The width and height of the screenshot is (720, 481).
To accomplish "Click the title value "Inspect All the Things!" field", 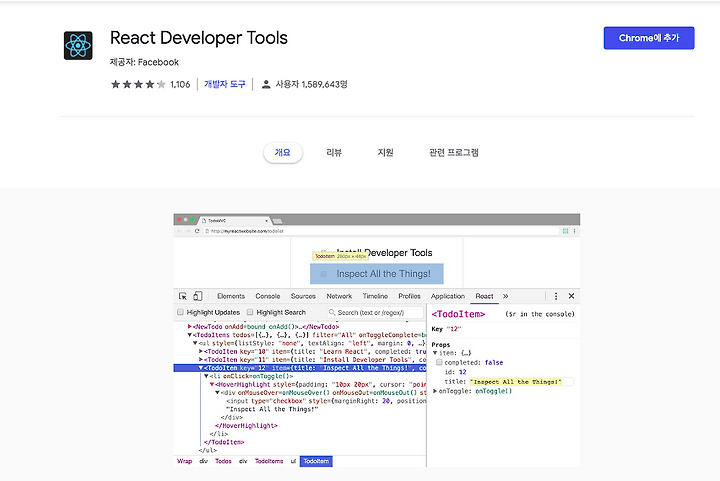I will point(521,382).
